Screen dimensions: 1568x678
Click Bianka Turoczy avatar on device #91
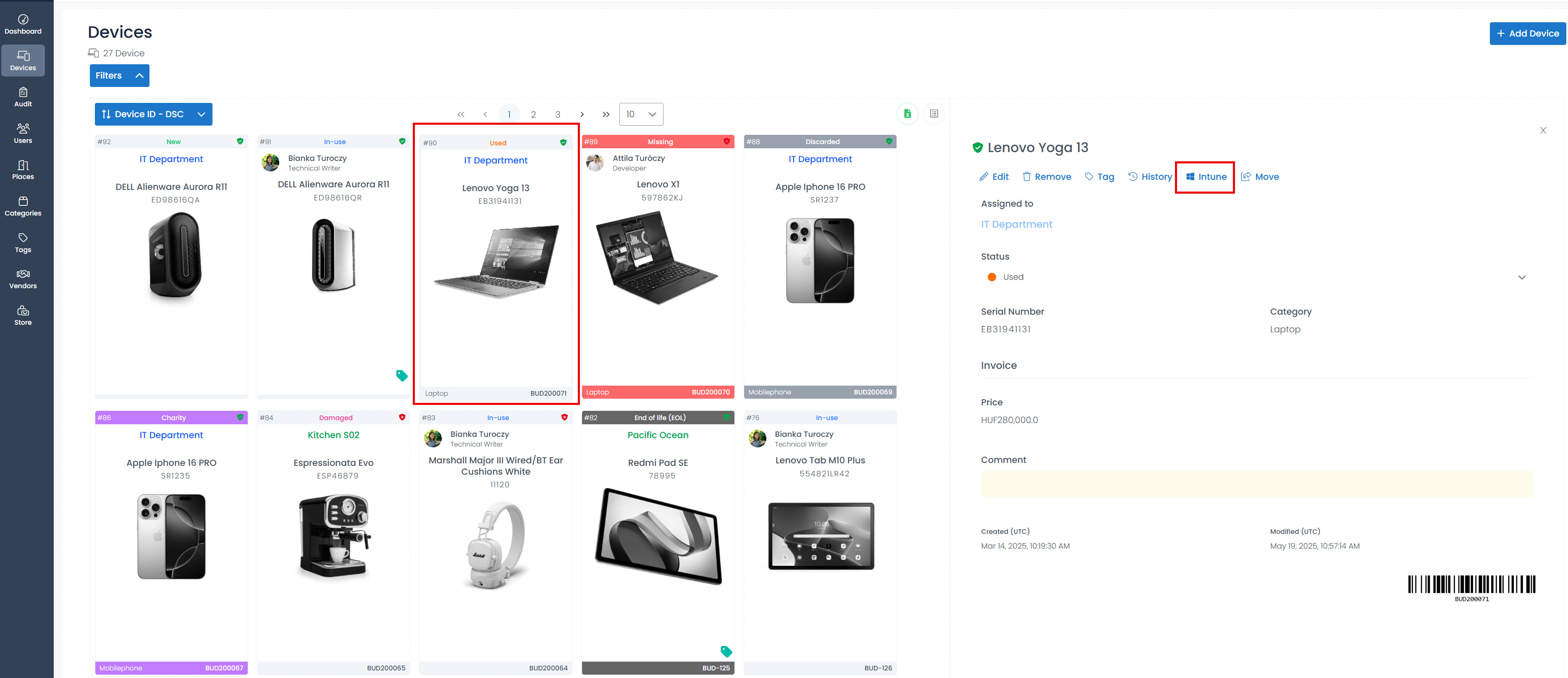[270, 163]
